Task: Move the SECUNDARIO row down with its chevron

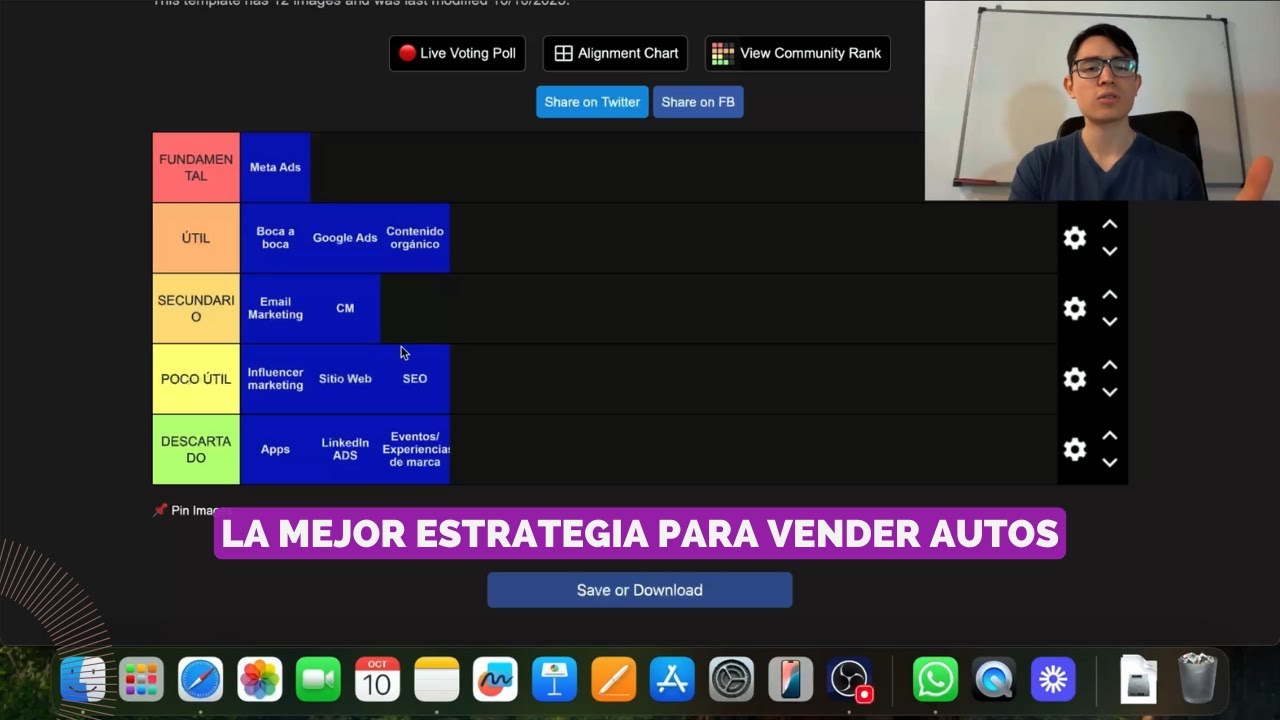Action: pyautogui.click(x=1109, y=321)
